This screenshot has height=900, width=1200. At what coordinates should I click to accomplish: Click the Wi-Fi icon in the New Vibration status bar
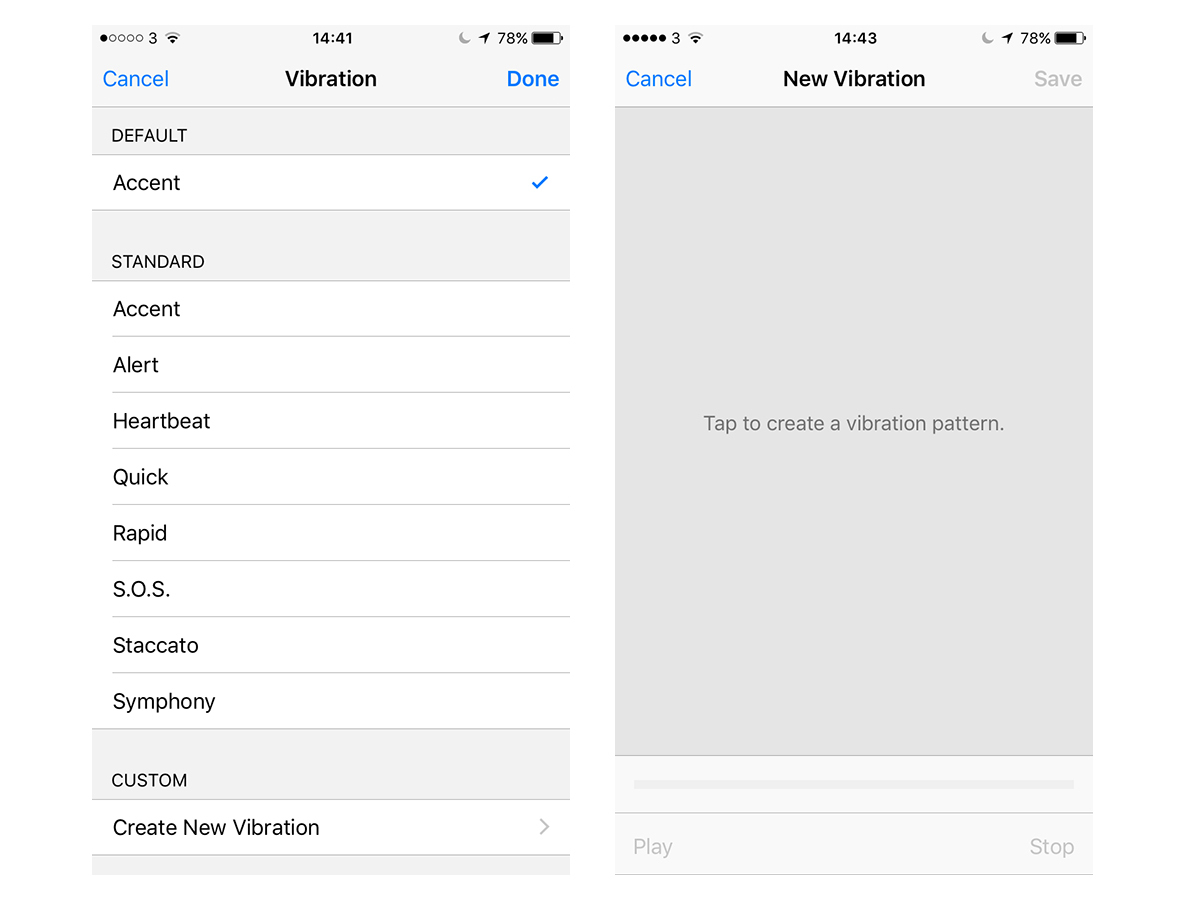pyautogui.click(x=696, y=38)
